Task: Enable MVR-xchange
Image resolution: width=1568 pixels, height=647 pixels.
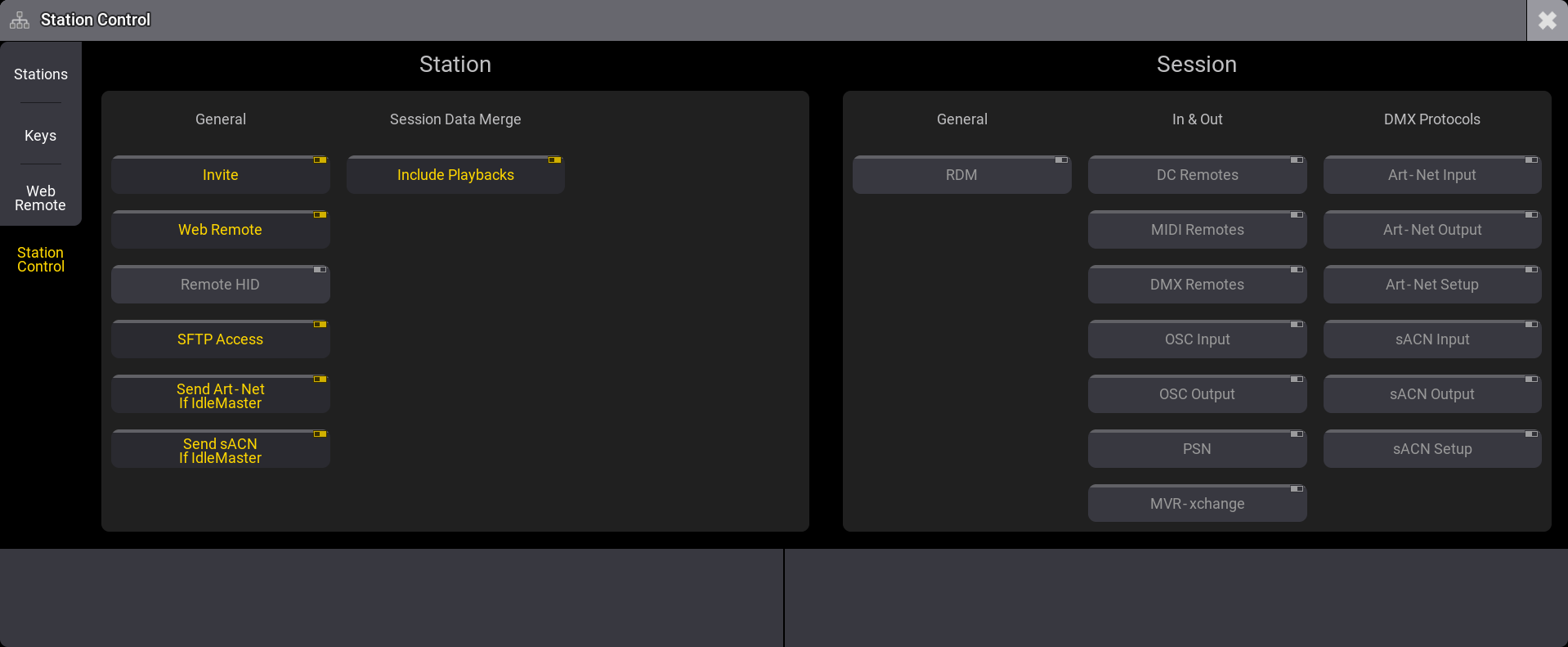Action: [1197, 503]
